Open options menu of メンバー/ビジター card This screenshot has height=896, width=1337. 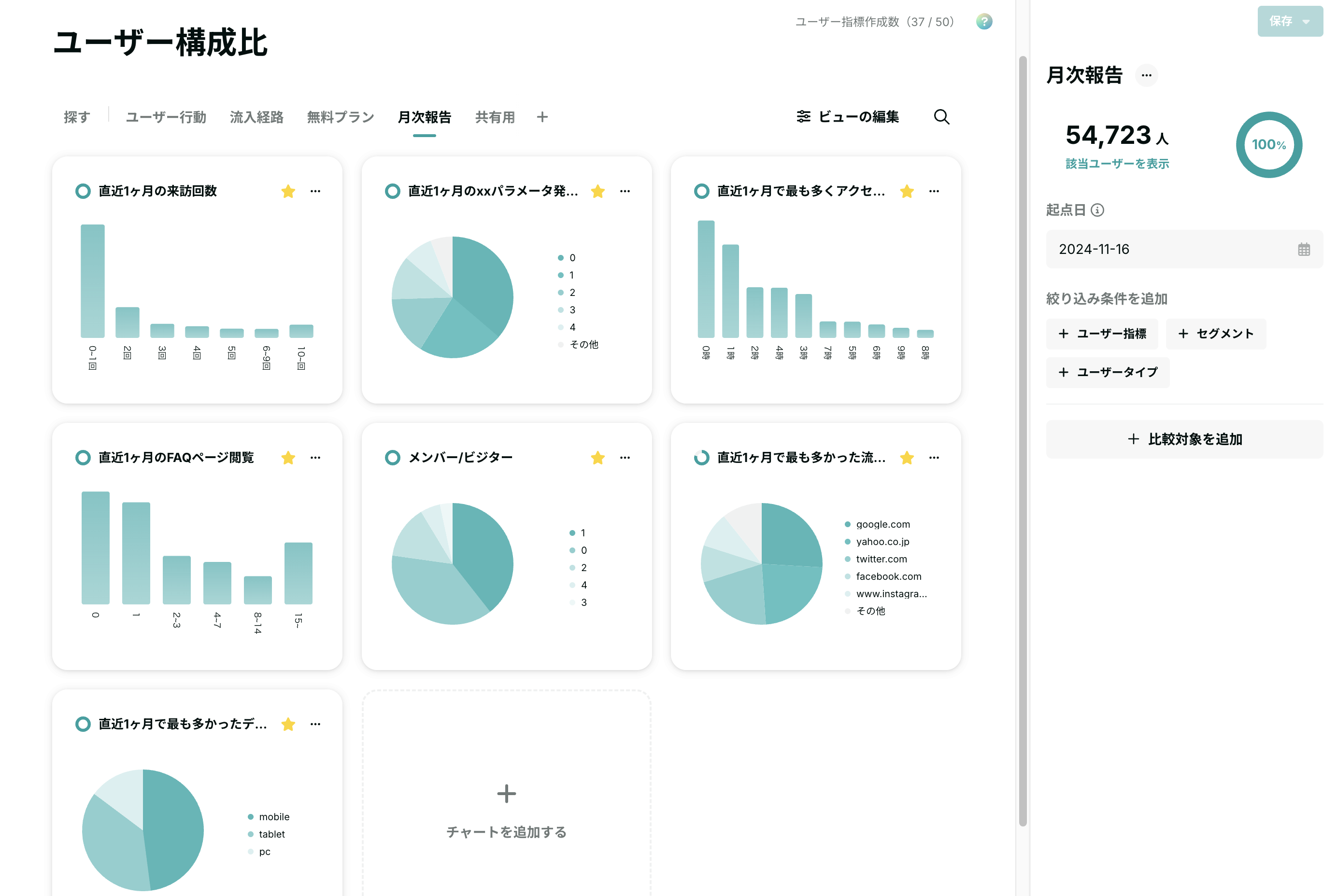coord(625,457)
